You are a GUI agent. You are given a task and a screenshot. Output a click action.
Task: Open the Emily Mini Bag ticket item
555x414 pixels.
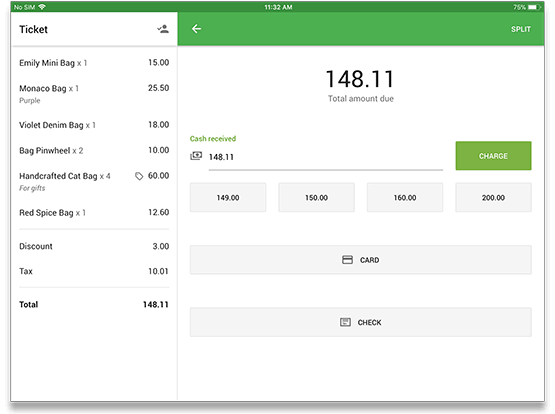[94, 63]
